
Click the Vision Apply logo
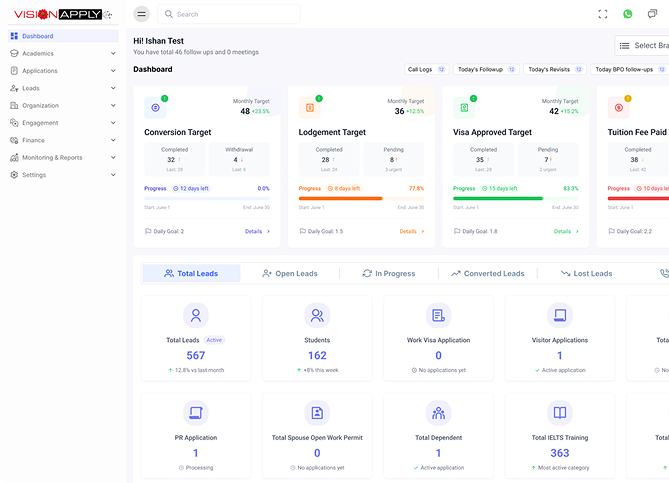pos(63,14)
